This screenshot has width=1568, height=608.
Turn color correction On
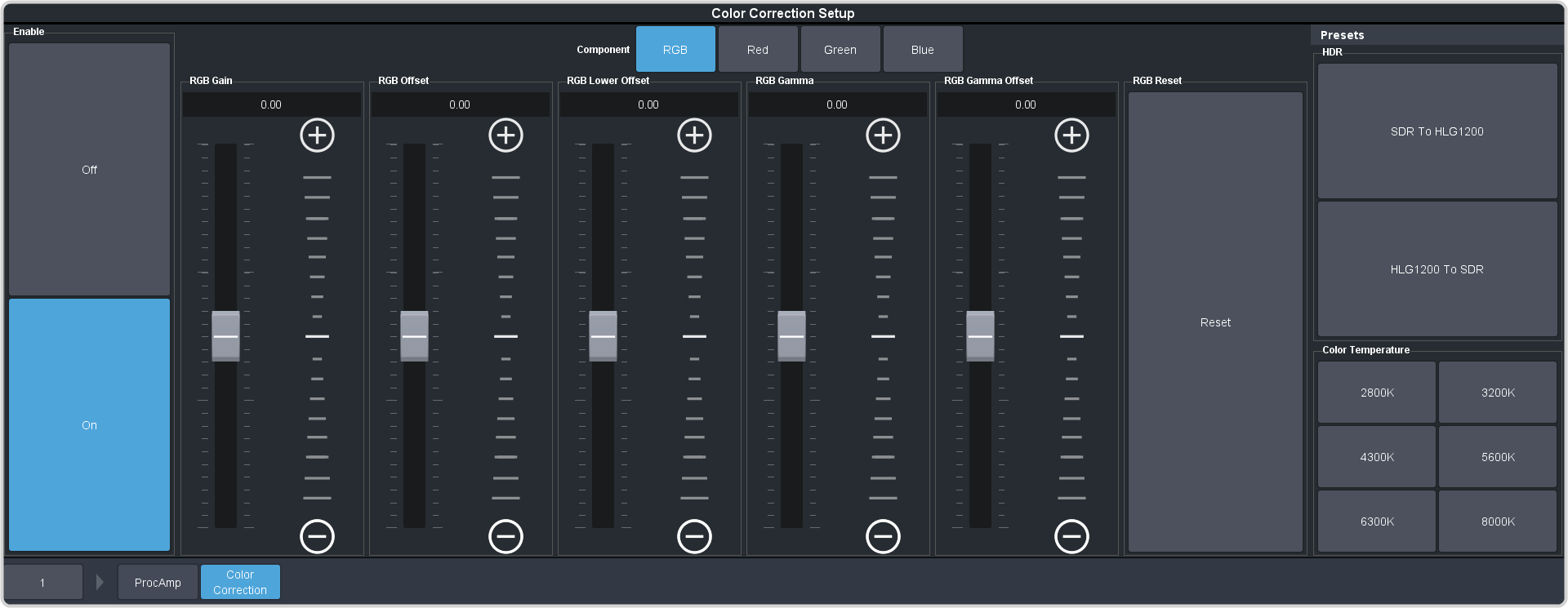pos(89,425)
